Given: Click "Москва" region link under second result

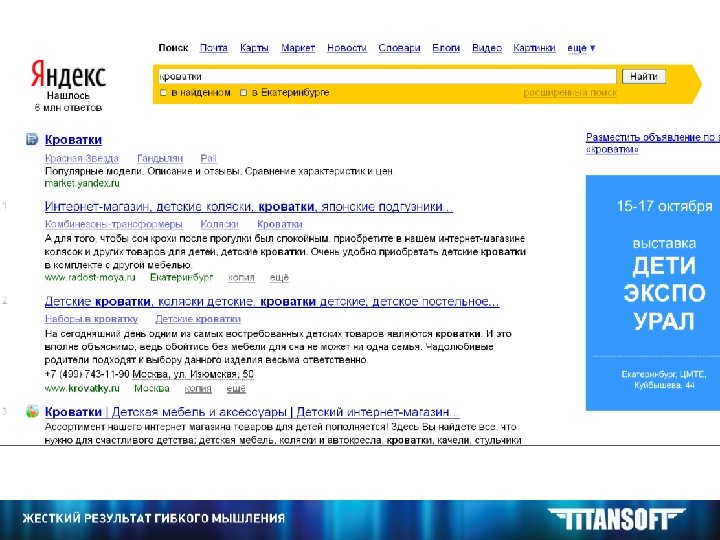Looking at the screenshot, I should (x=152, y=388).
